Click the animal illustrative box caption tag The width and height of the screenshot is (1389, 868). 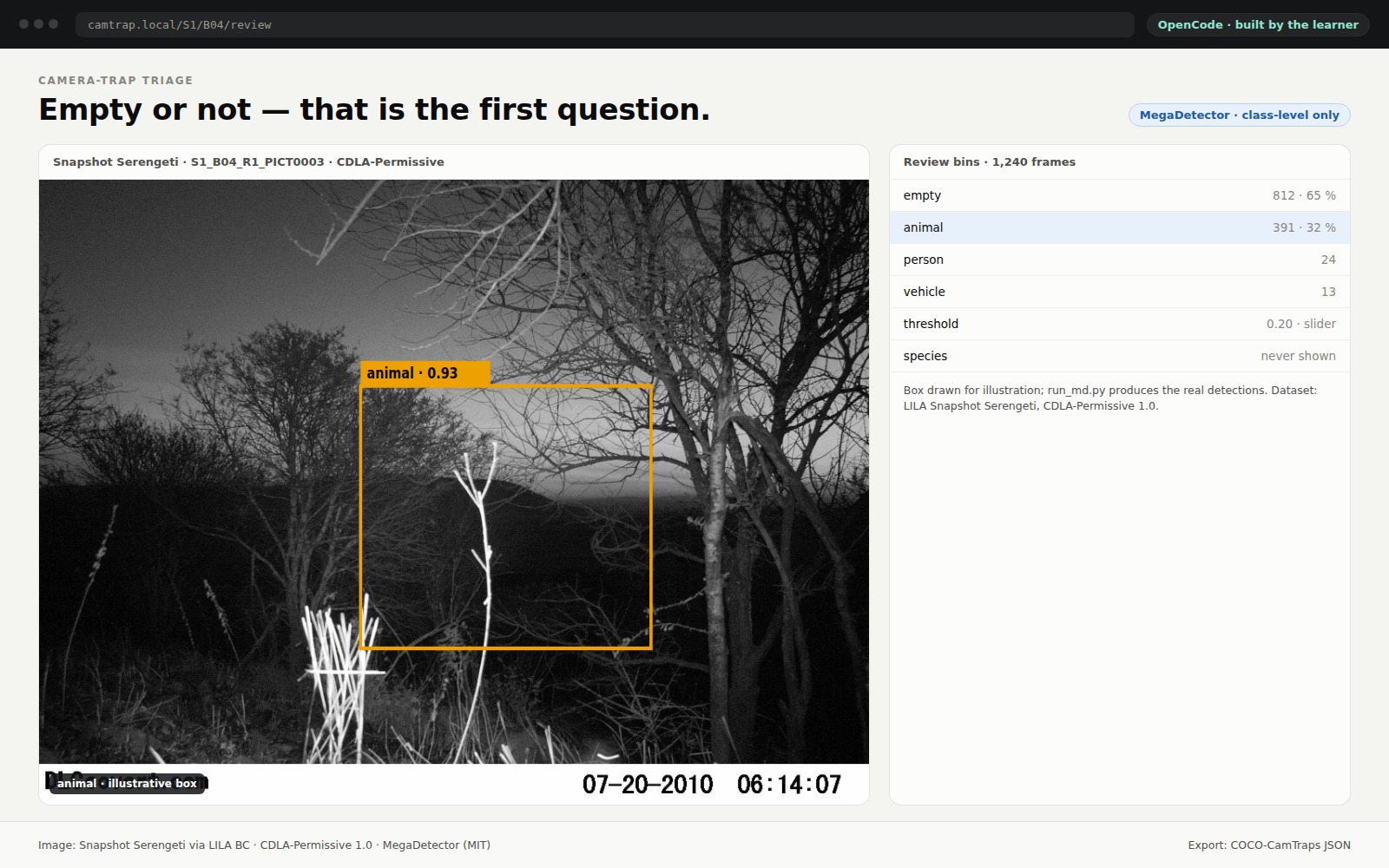point(127,783)
